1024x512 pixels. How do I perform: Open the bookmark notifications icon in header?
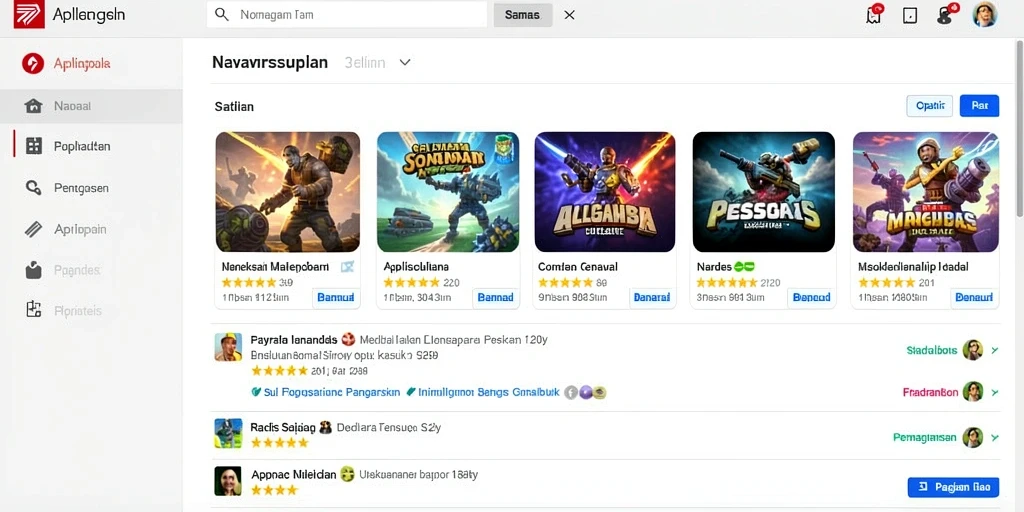coord(874,14)
